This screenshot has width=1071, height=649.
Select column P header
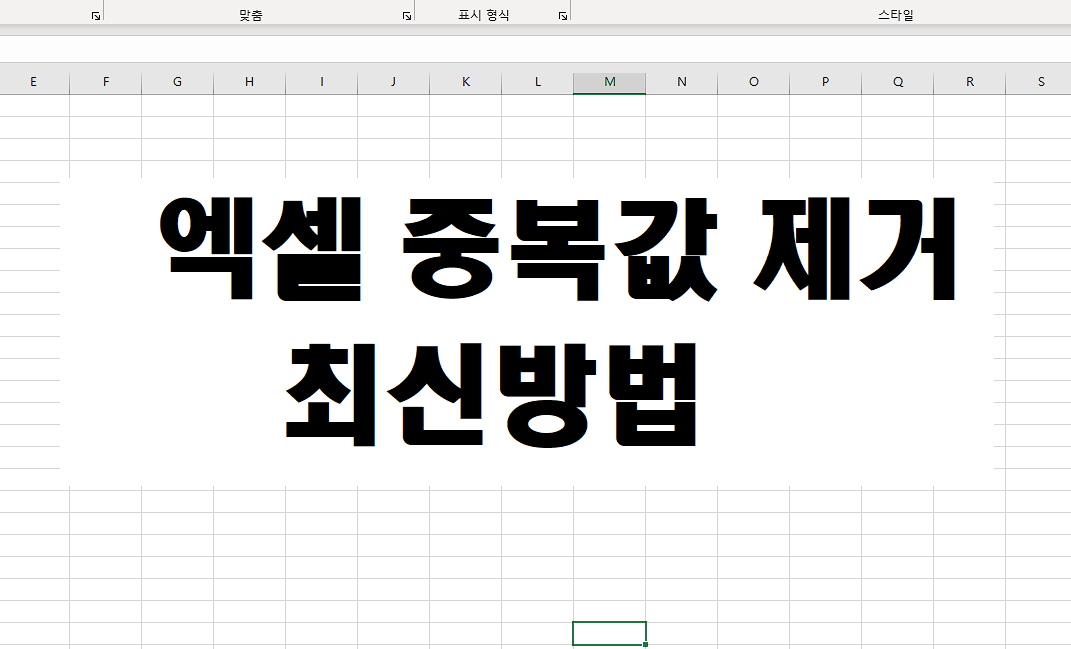coord(825,81)
